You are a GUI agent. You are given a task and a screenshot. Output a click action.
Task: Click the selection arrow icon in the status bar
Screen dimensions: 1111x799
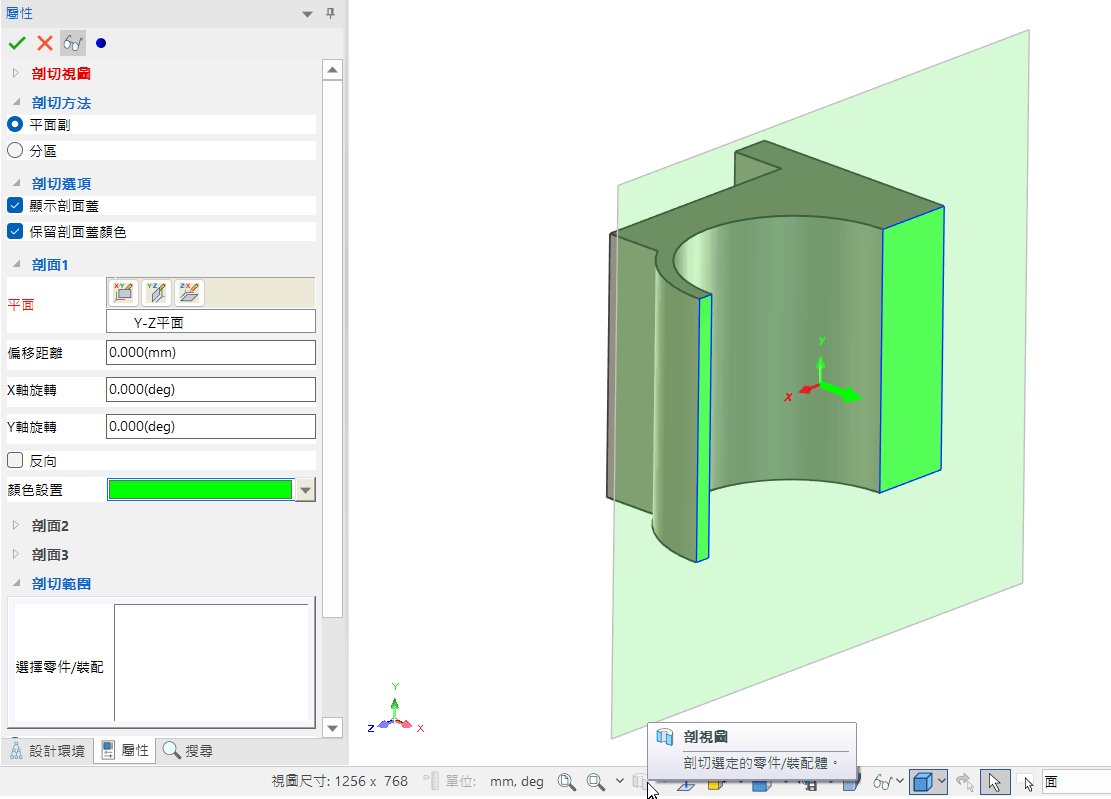pos(994,781)
